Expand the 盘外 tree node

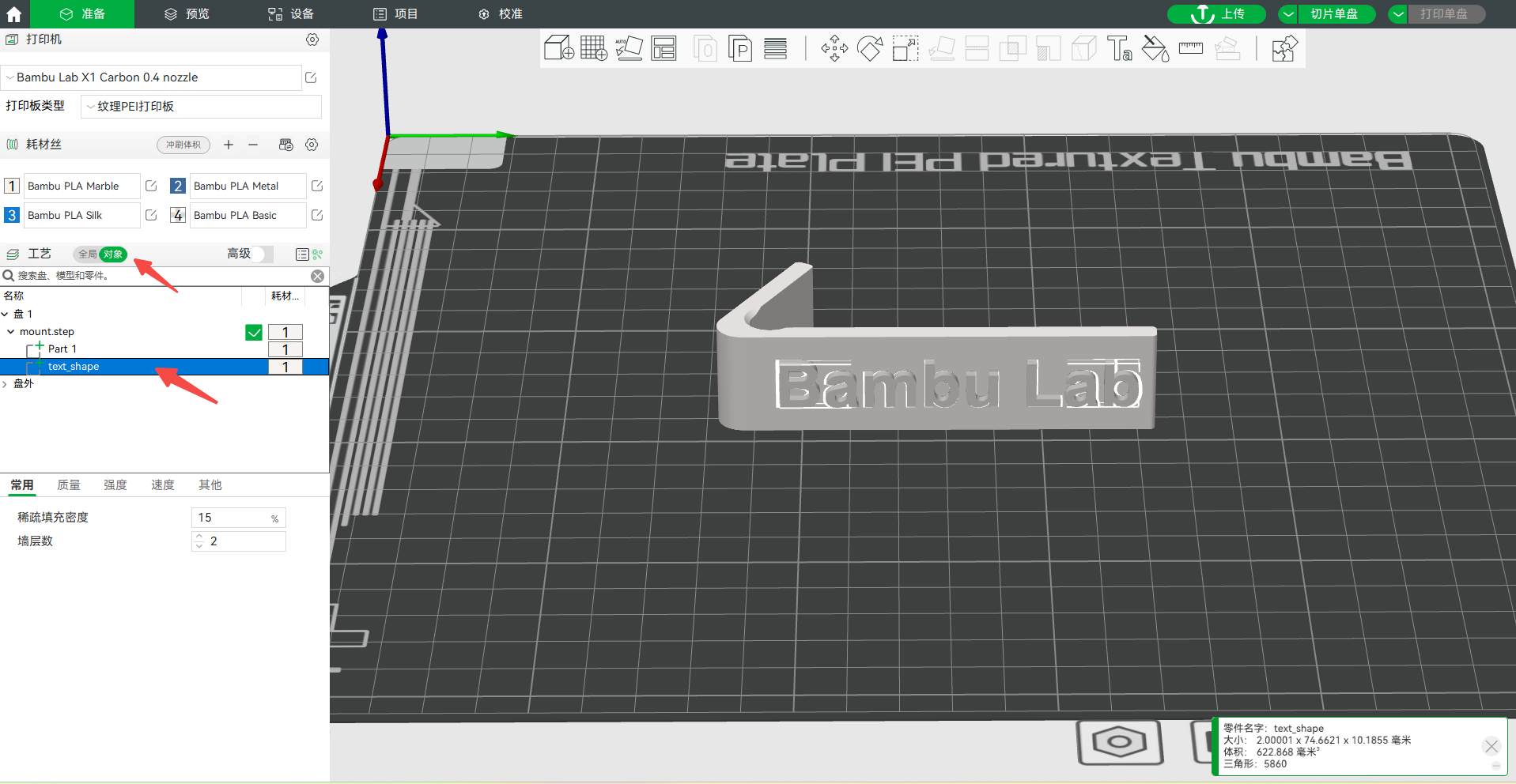5,384
